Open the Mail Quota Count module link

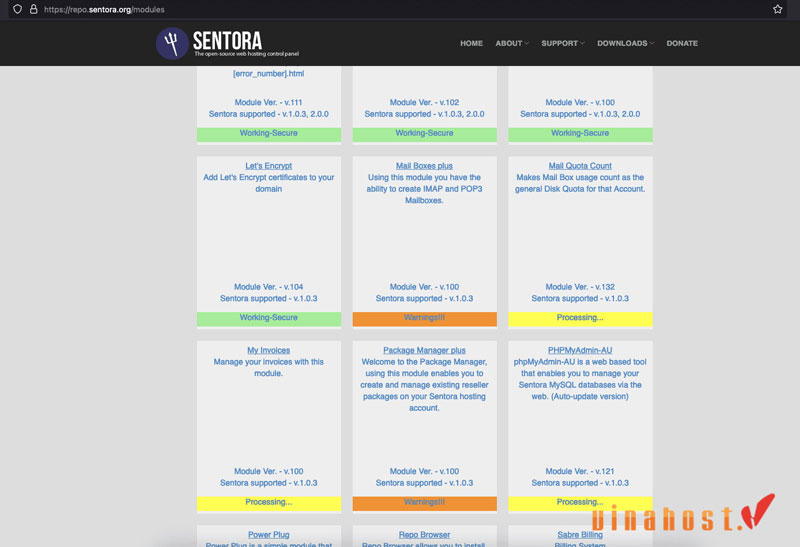tap(580, 166)
